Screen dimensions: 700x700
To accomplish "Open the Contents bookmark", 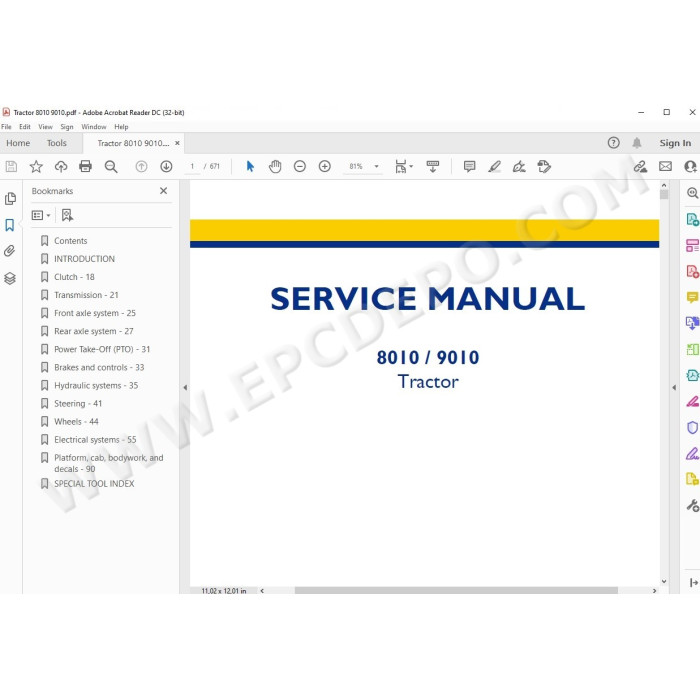I will (x=71, y=241).
